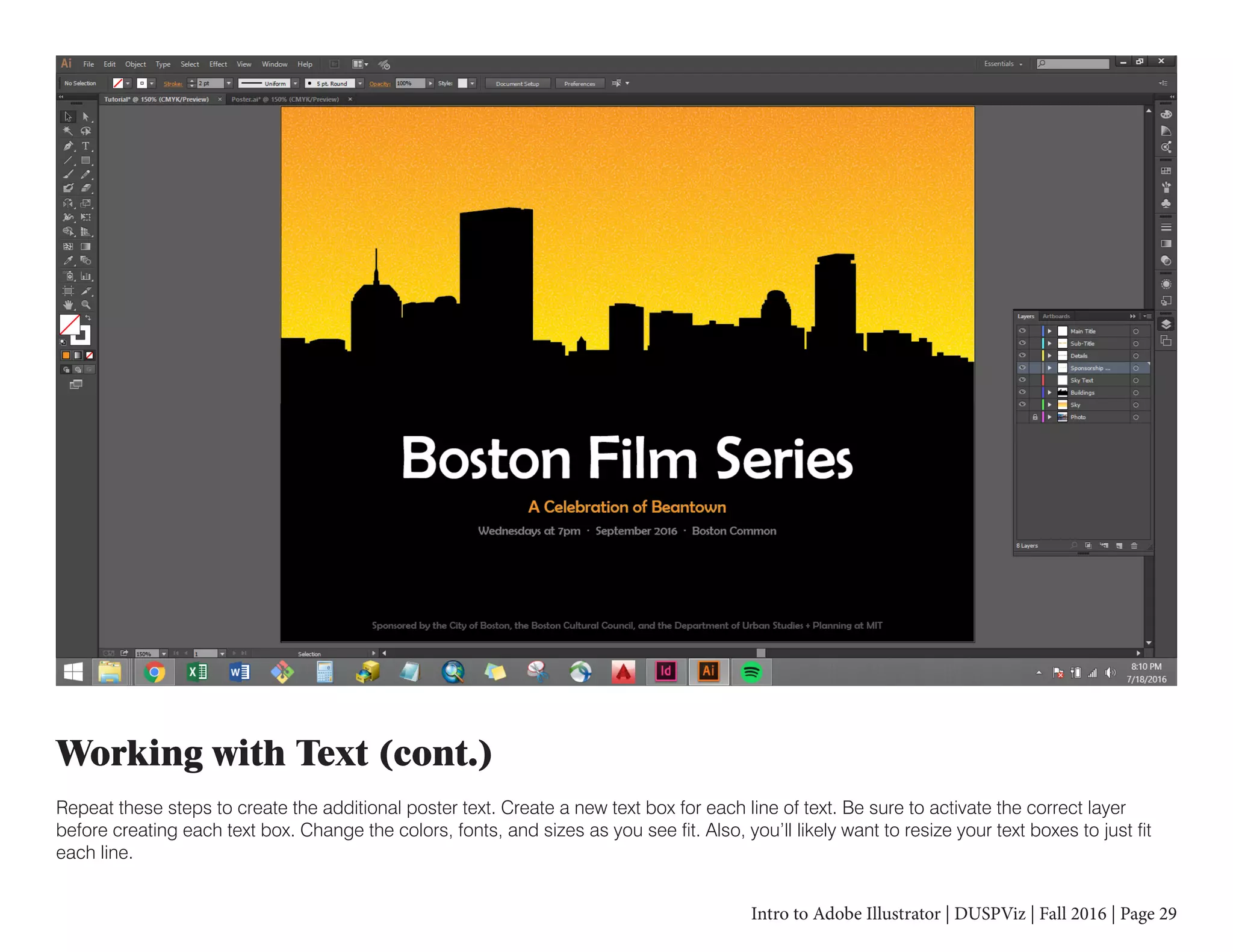Open the Effect menu
Image resolution: width=1233 pixels, height=952 pixels.
click(x=218, y=64)
